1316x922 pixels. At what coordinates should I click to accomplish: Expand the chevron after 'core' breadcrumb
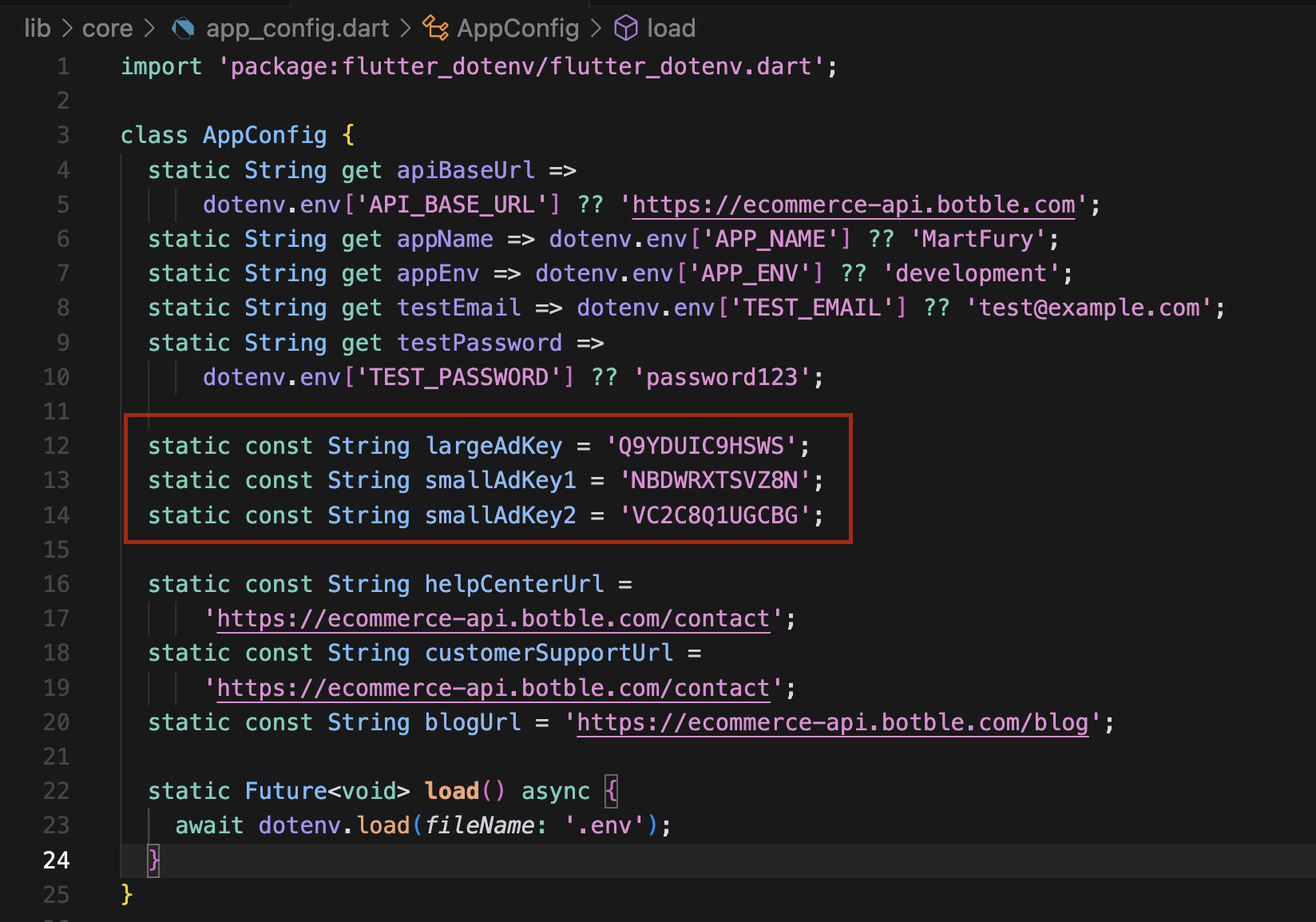click(x=149, y=29)
